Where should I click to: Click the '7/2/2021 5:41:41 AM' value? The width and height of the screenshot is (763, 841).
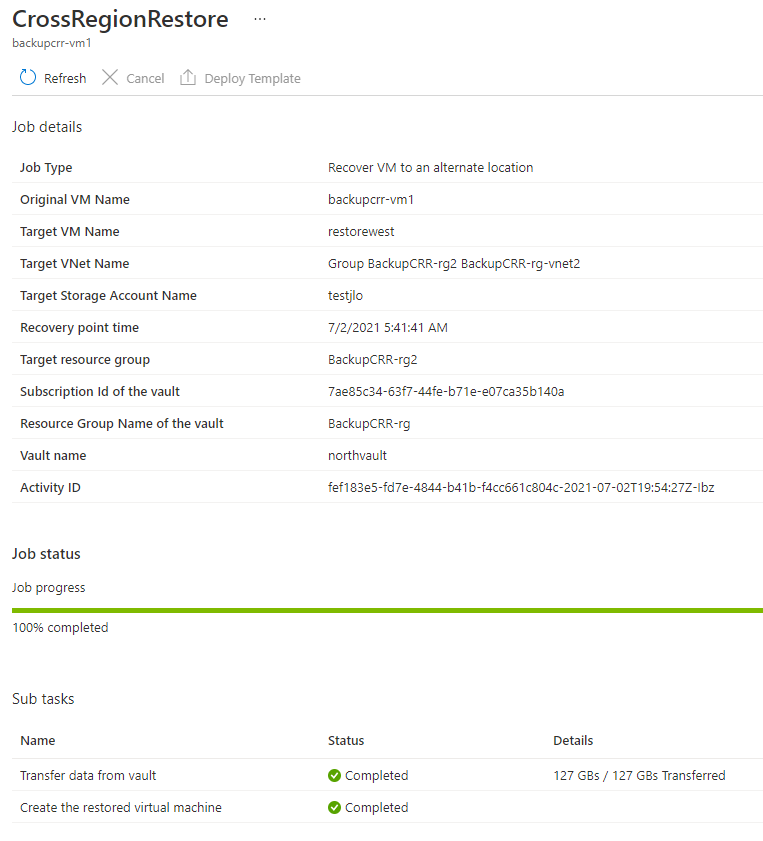(x=388, y=328)
